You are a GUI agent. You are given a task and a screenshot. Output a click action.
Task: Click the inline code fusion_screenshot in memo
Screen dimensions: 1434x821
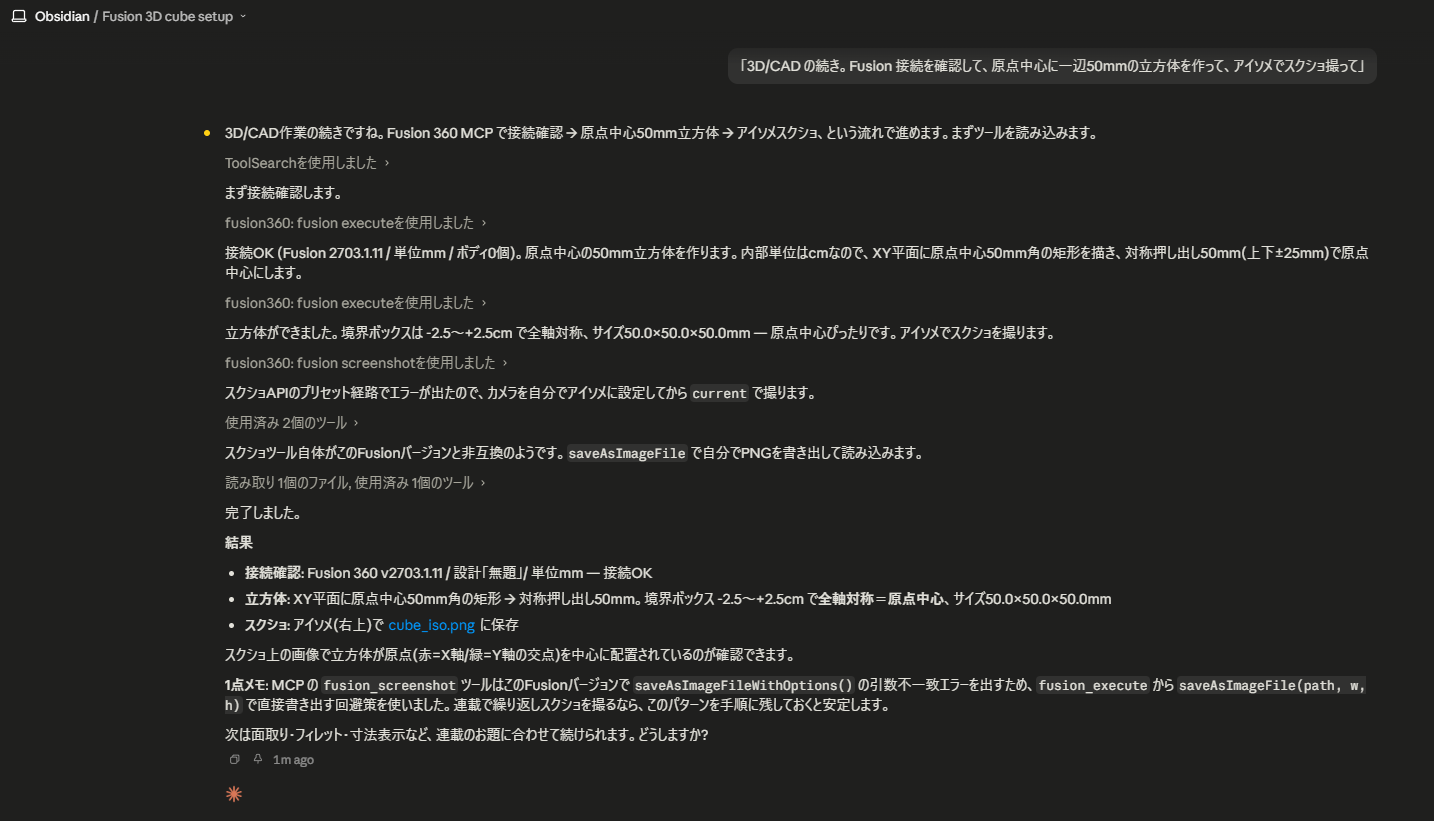click(389, 685)
